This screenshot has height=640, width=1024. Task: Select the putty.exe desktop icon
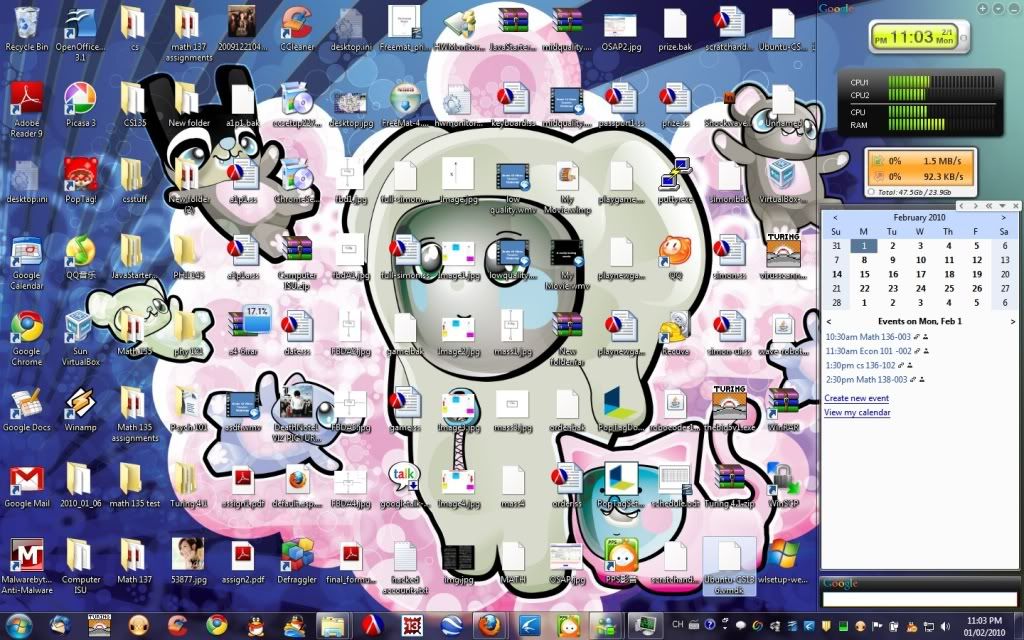[x=675, y=181]
